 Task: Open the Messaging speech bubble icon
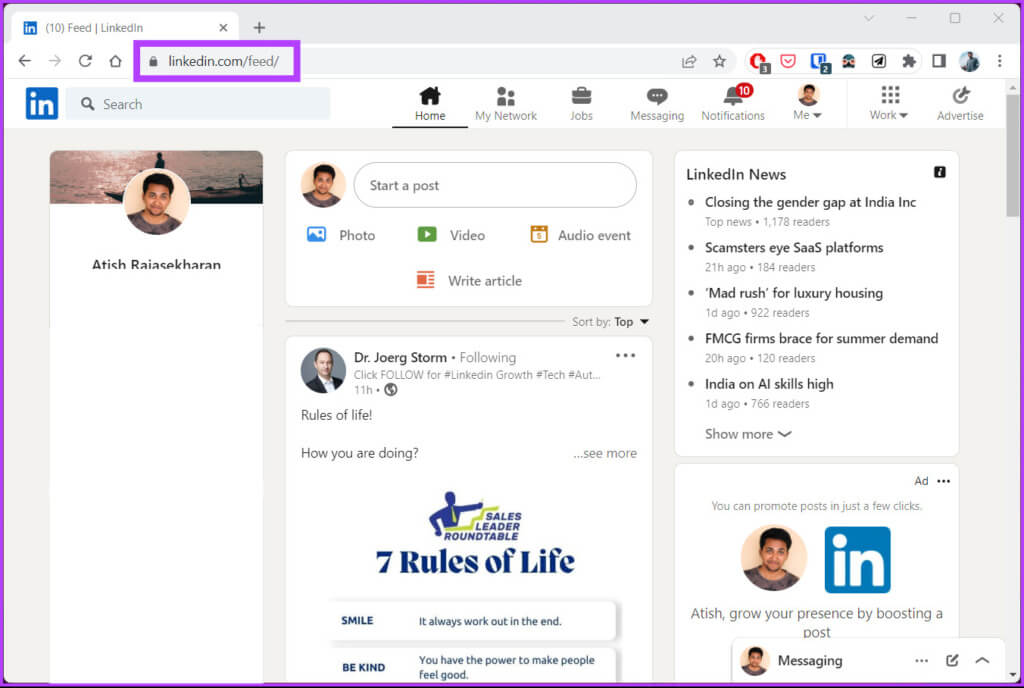[657, 97]
